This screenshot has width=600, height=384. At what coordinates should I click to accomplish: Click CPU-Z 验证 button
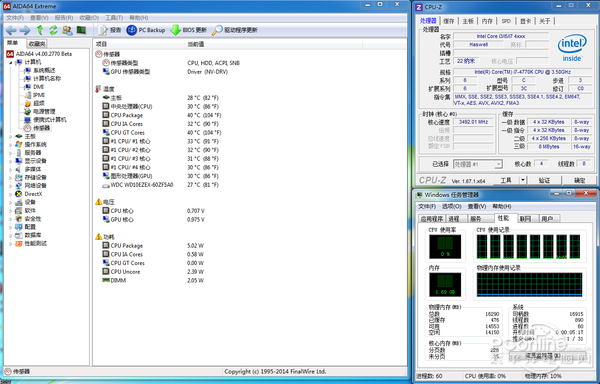tap(545, 180)
